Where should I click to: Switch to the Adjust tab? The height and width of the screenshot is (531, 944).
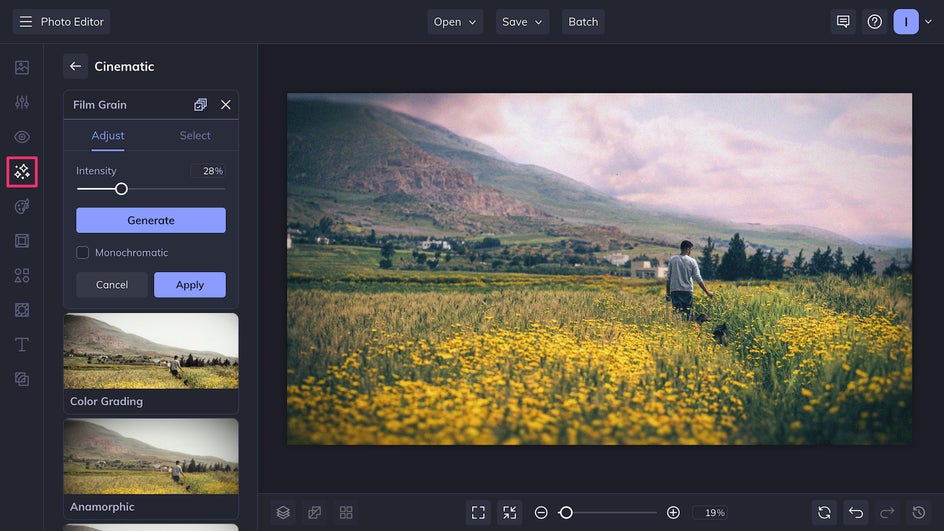[x=108, y=135]
